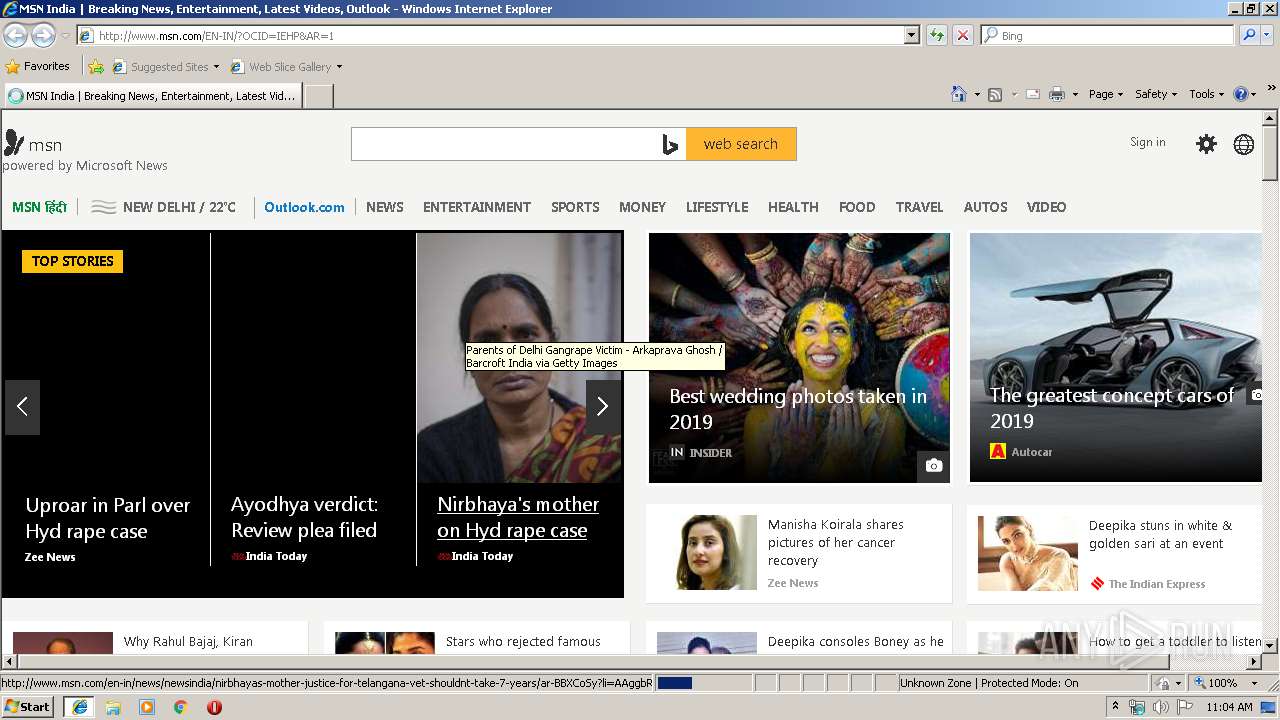
Task: Open the weather icon beside New Delhi
Action: (x=104, y=207)
